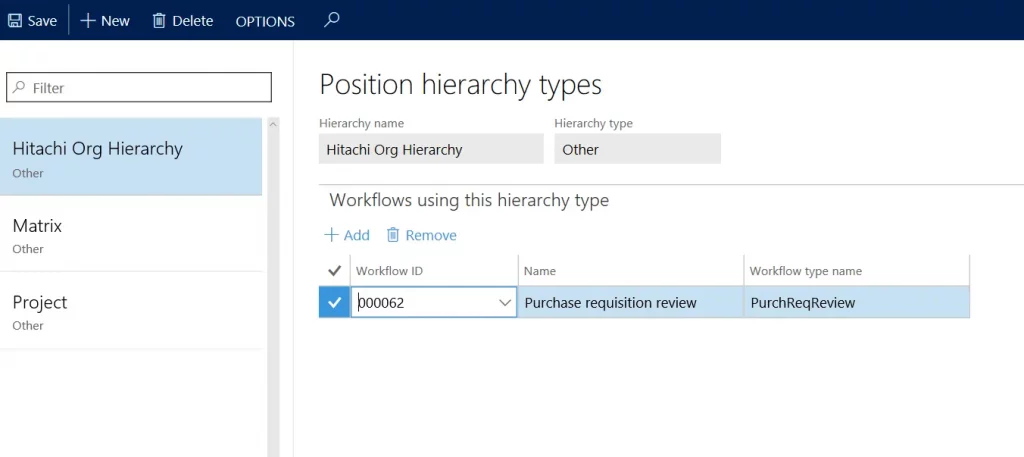Sort by the Name column header
The image size is (1024, 457).
pyautogui.click(x=539, y=271)
